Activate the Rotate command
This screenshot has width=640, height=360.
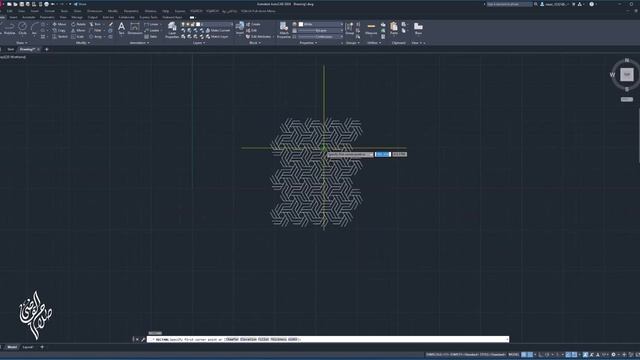click(78, 24)
